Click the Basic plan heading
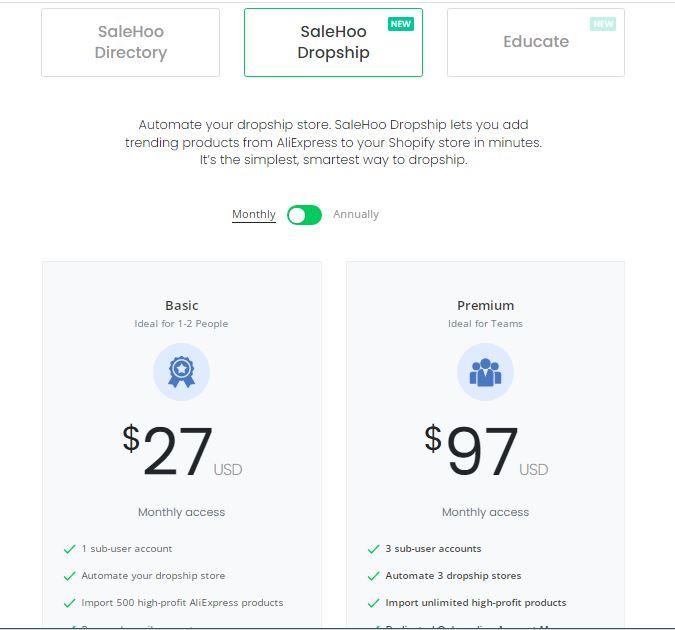Screen dimensions: 675x630 point(182,305)
